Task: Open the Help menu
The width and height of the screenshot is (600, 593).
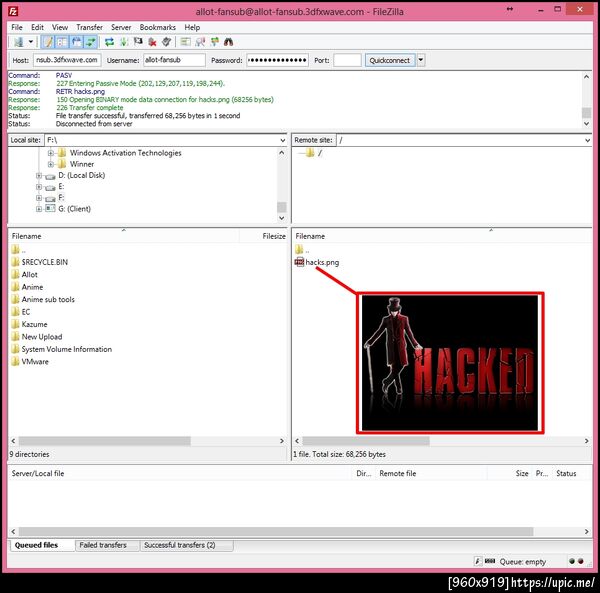Action: [192, 27]
